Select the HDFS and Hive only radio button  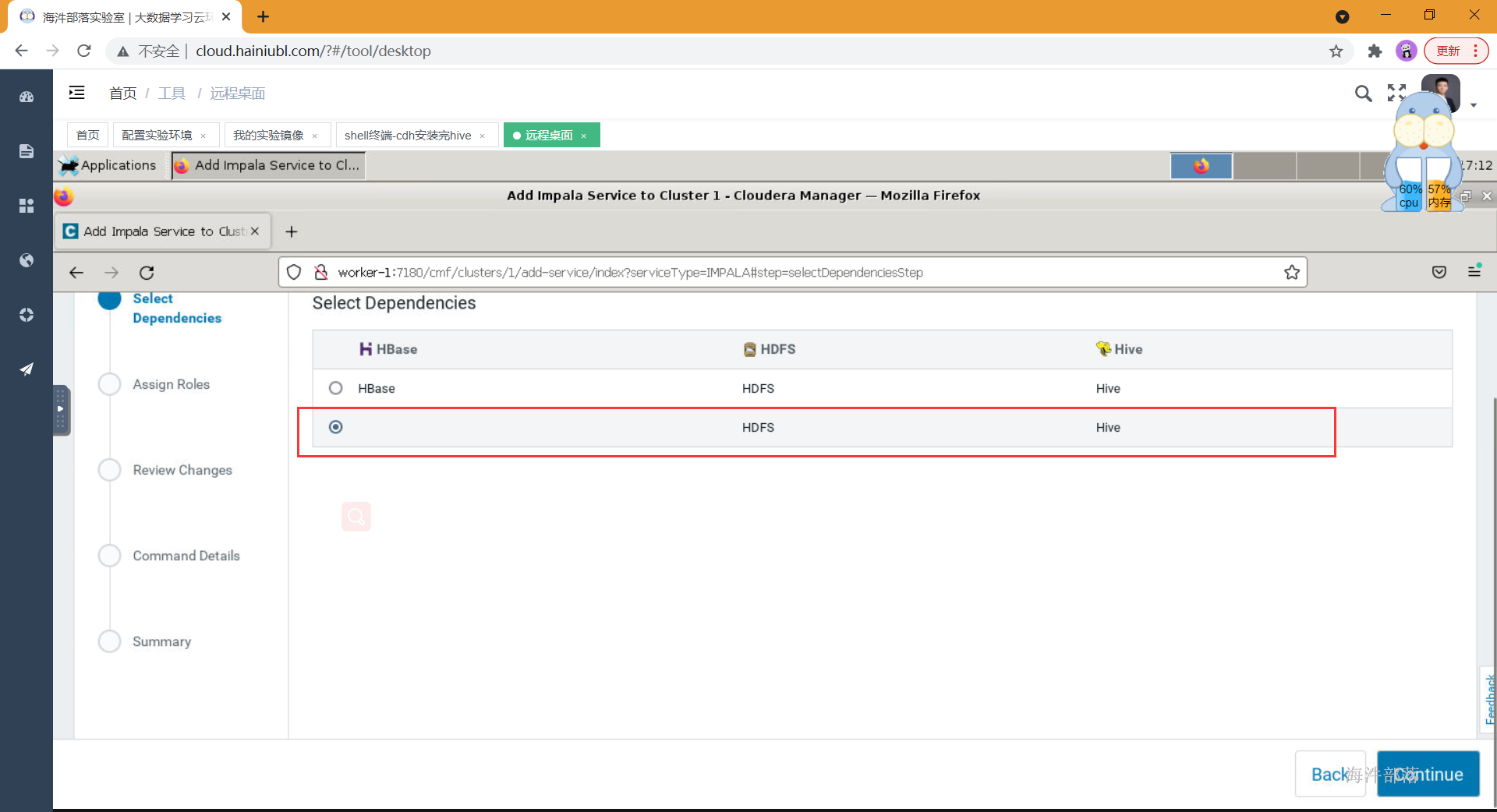pos(335,427)
